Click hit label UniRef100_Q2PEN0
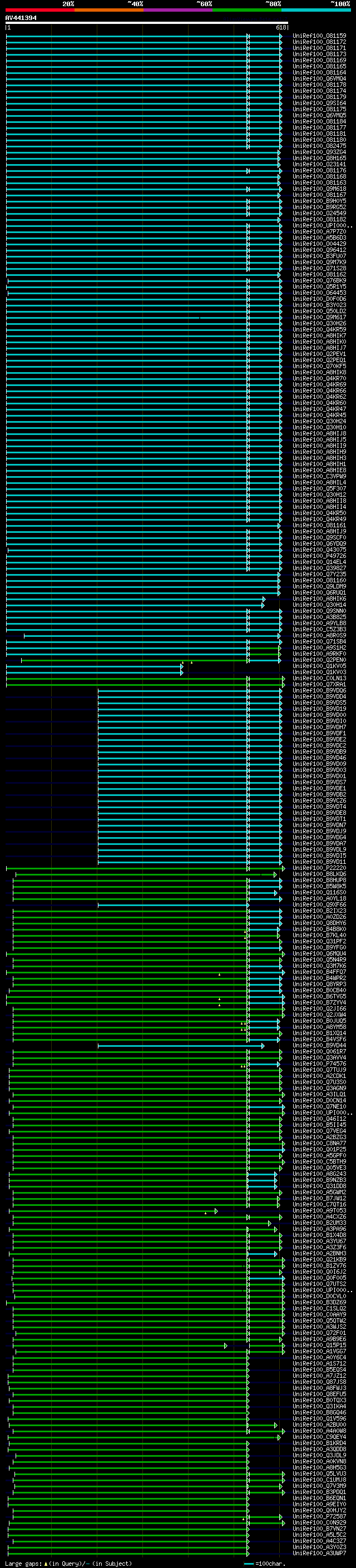The width and height of the screenshot is (356, 1568). pyautogui.click(x=319, y=660)
